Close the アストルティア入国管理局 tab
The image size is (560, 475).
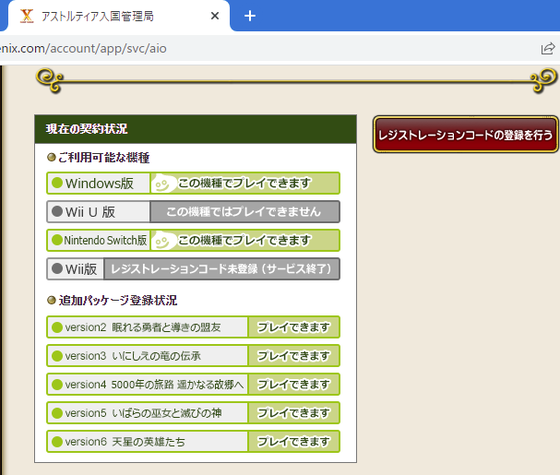(x=215, y=16)
